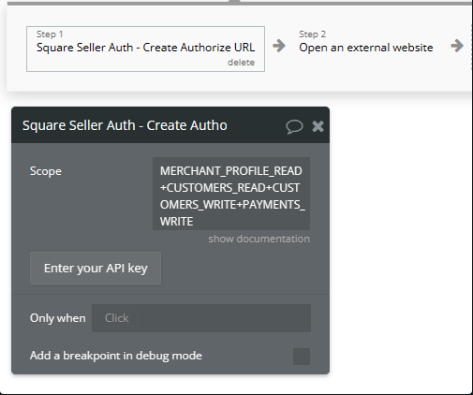Click the empty right side of Only when box
The width and height of the screenshot is (473, 395).
point(224,318)
